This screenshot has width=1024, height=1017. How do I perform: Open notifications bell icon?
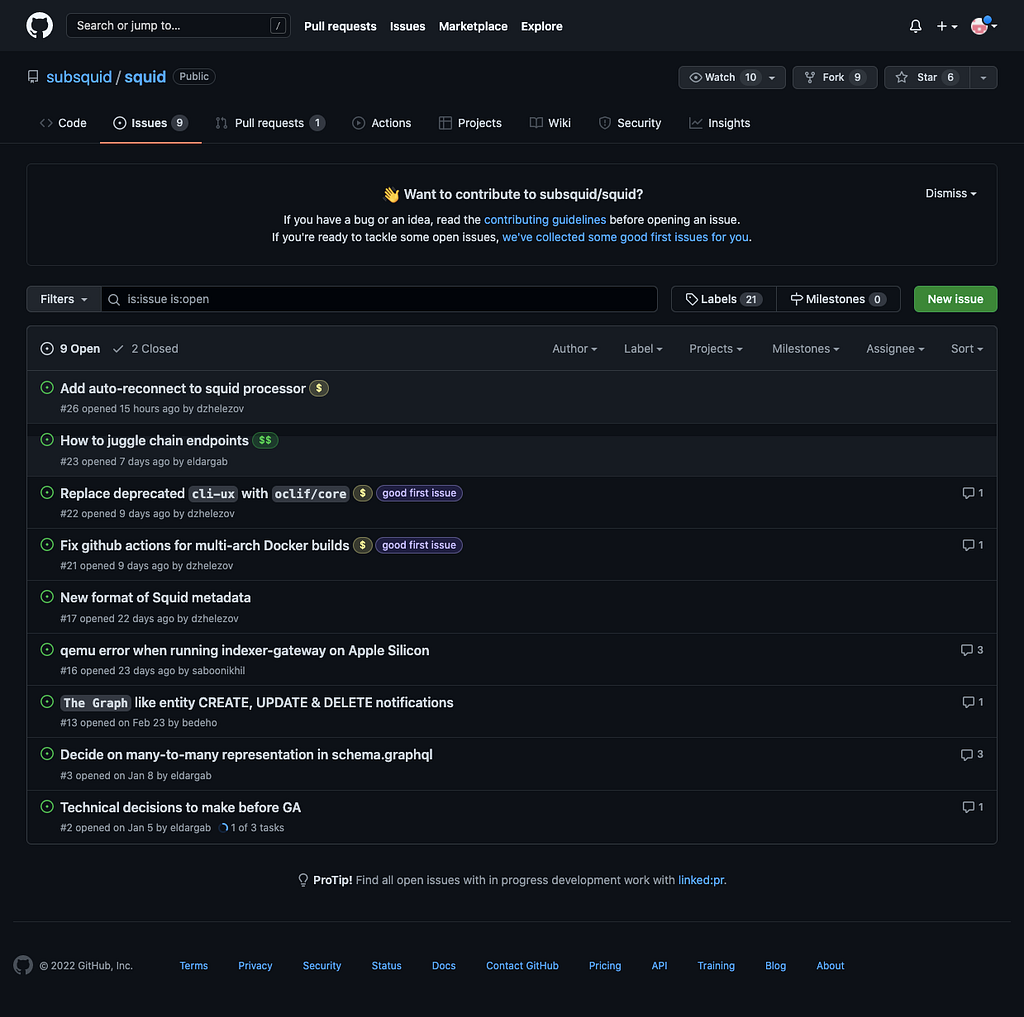click(x=916, y=26)
